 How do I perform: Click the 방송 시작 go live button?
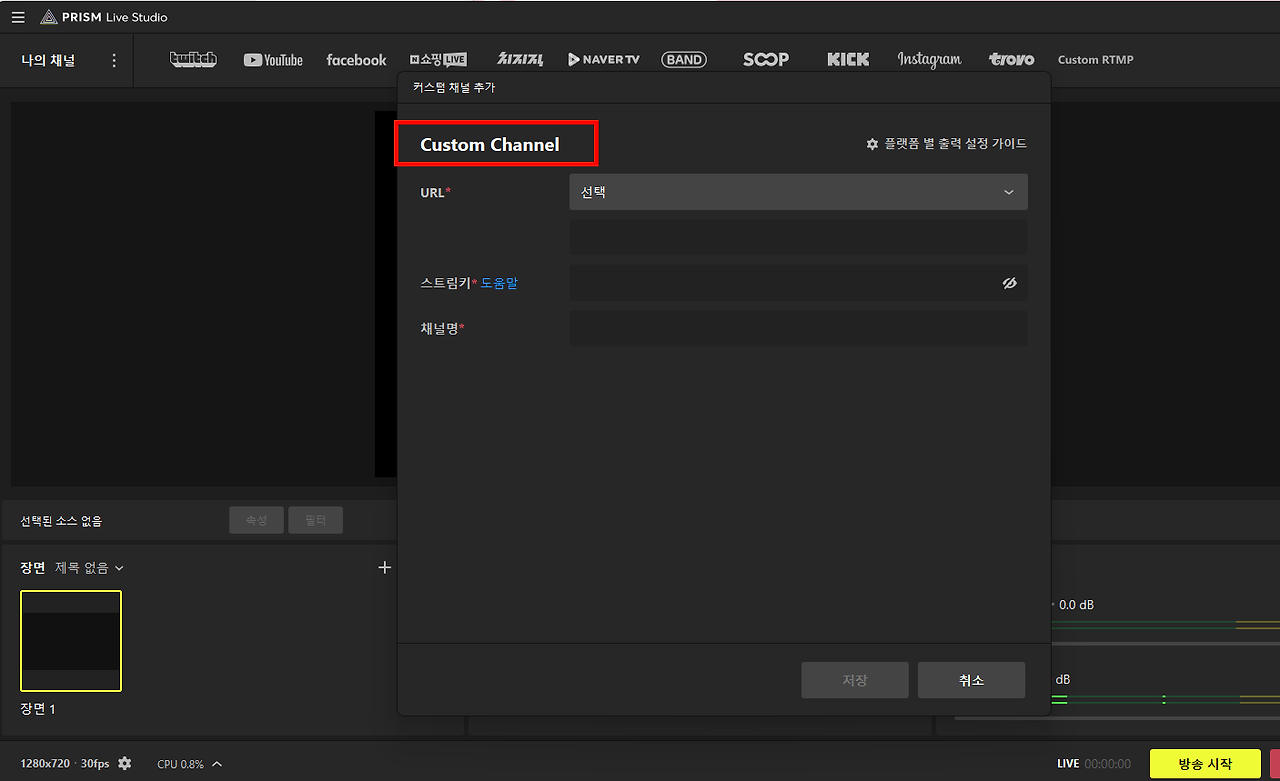[x=1205, y=764]
